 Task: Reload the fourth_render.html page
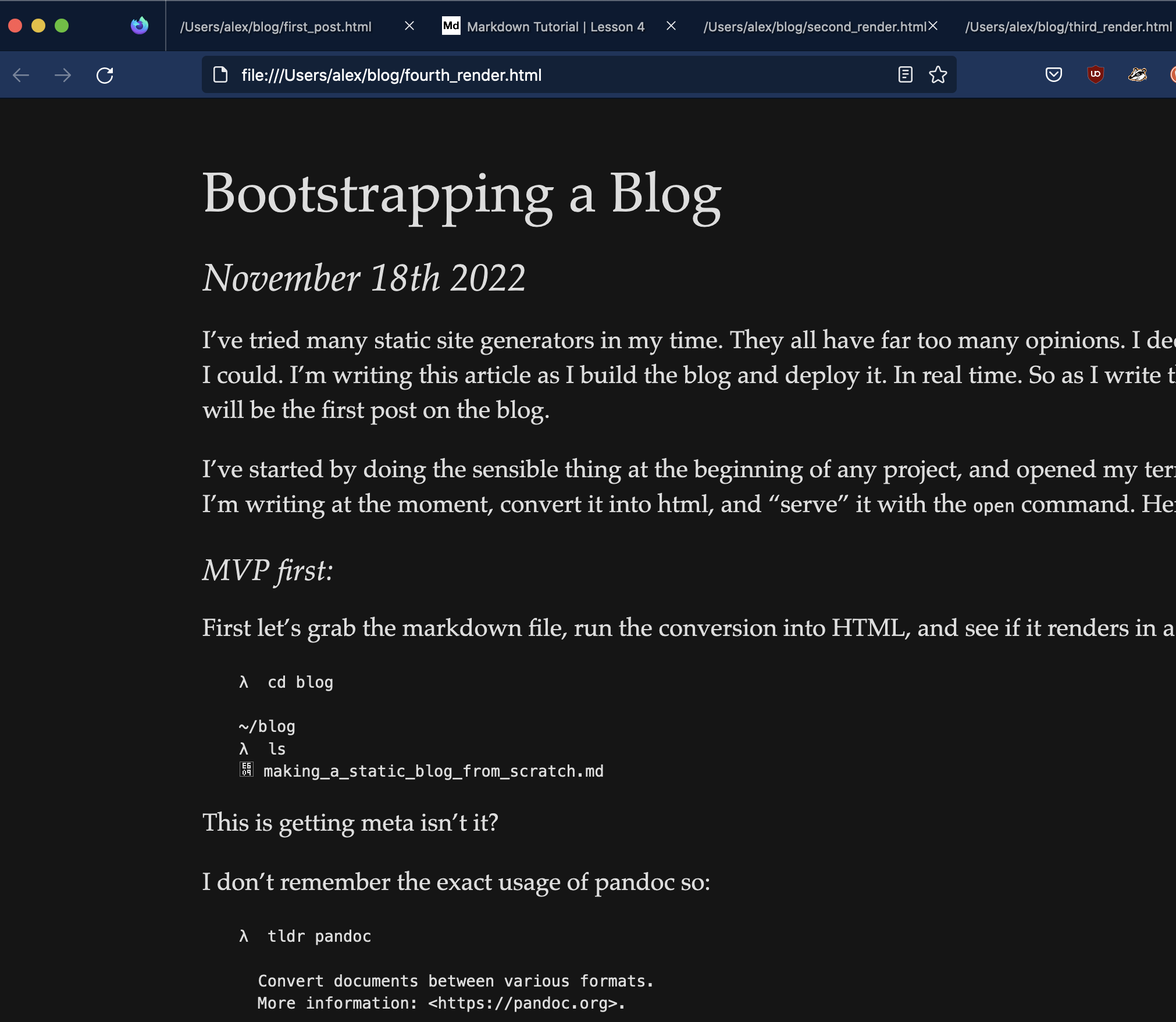tap(105, 74)
